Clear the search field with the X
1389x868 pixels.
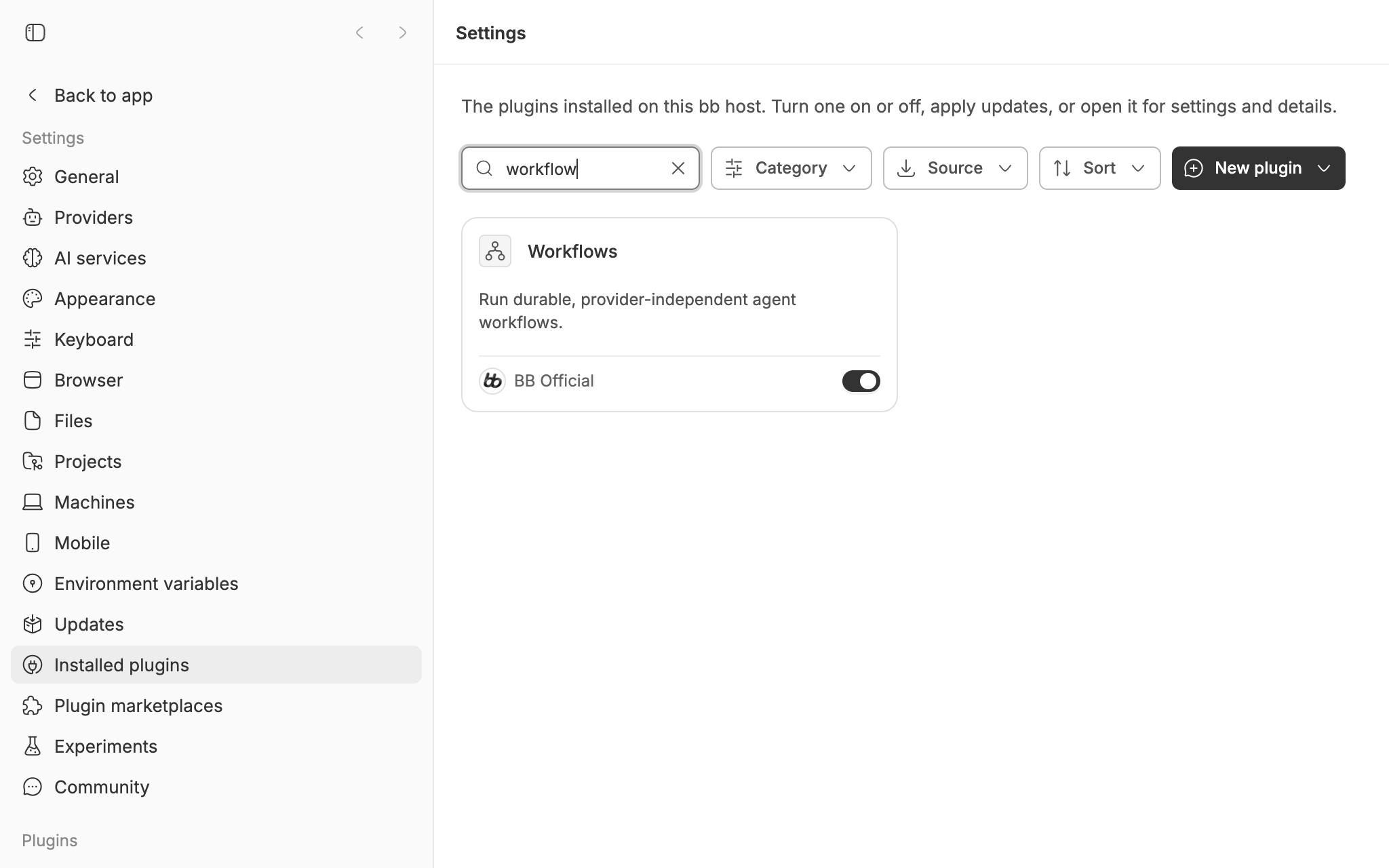click(678, 168)
